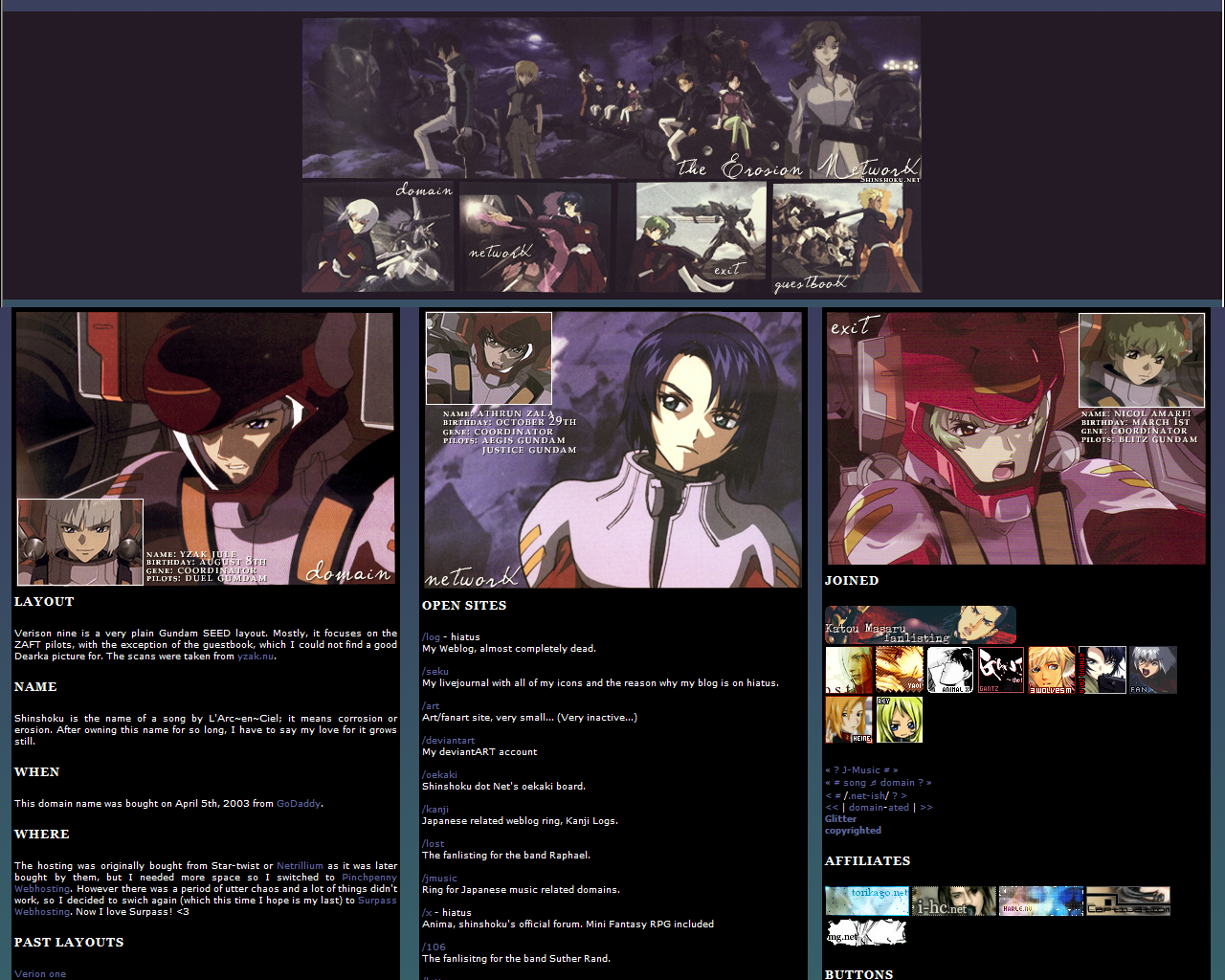Viewport: 1225px width, 980px height.
Task: Visit the Surpass Webhosting link
Action: point(377,901)
